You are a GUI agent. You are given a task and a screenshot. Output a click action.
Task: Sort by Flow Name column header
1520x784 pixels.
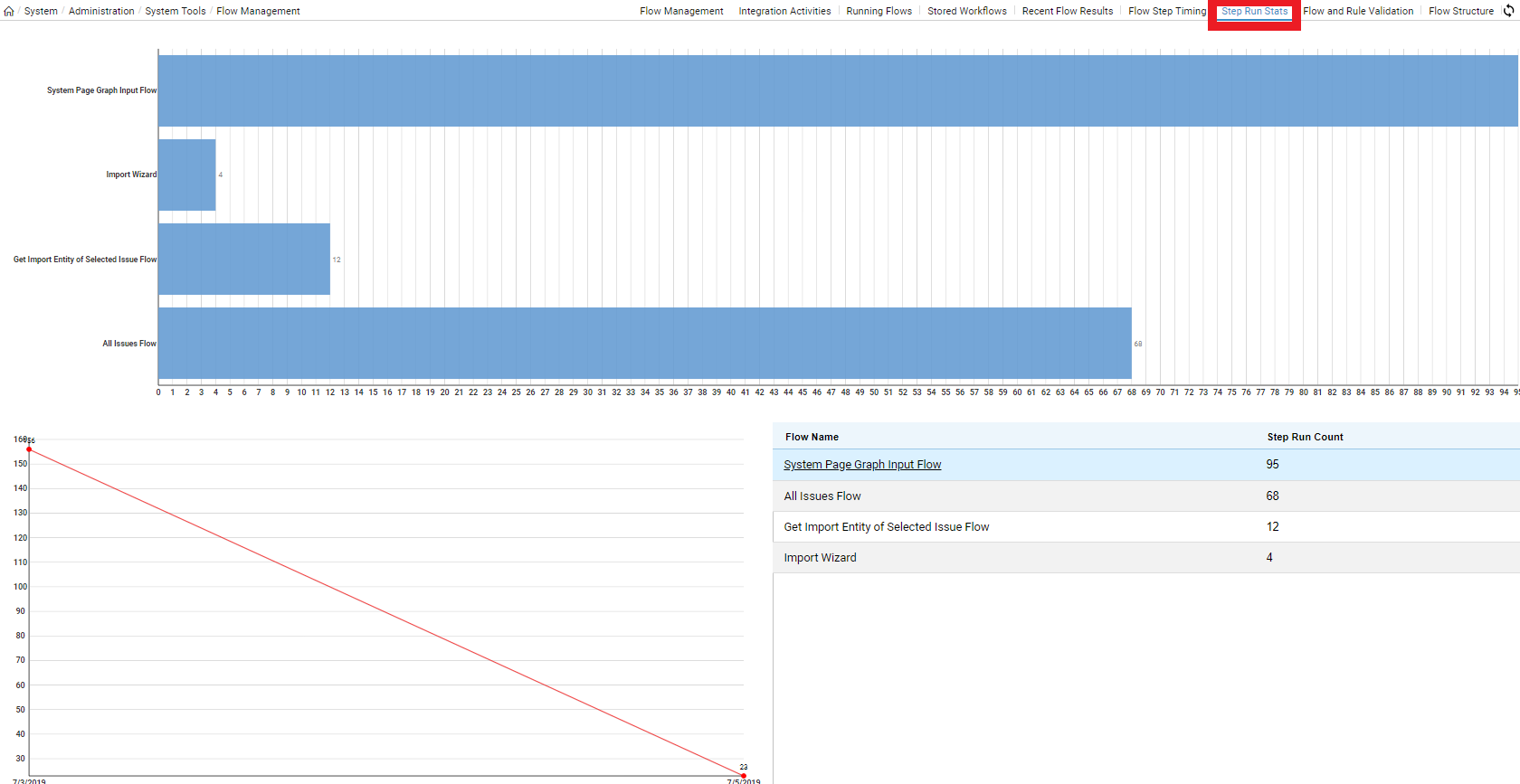coord(812,437)
